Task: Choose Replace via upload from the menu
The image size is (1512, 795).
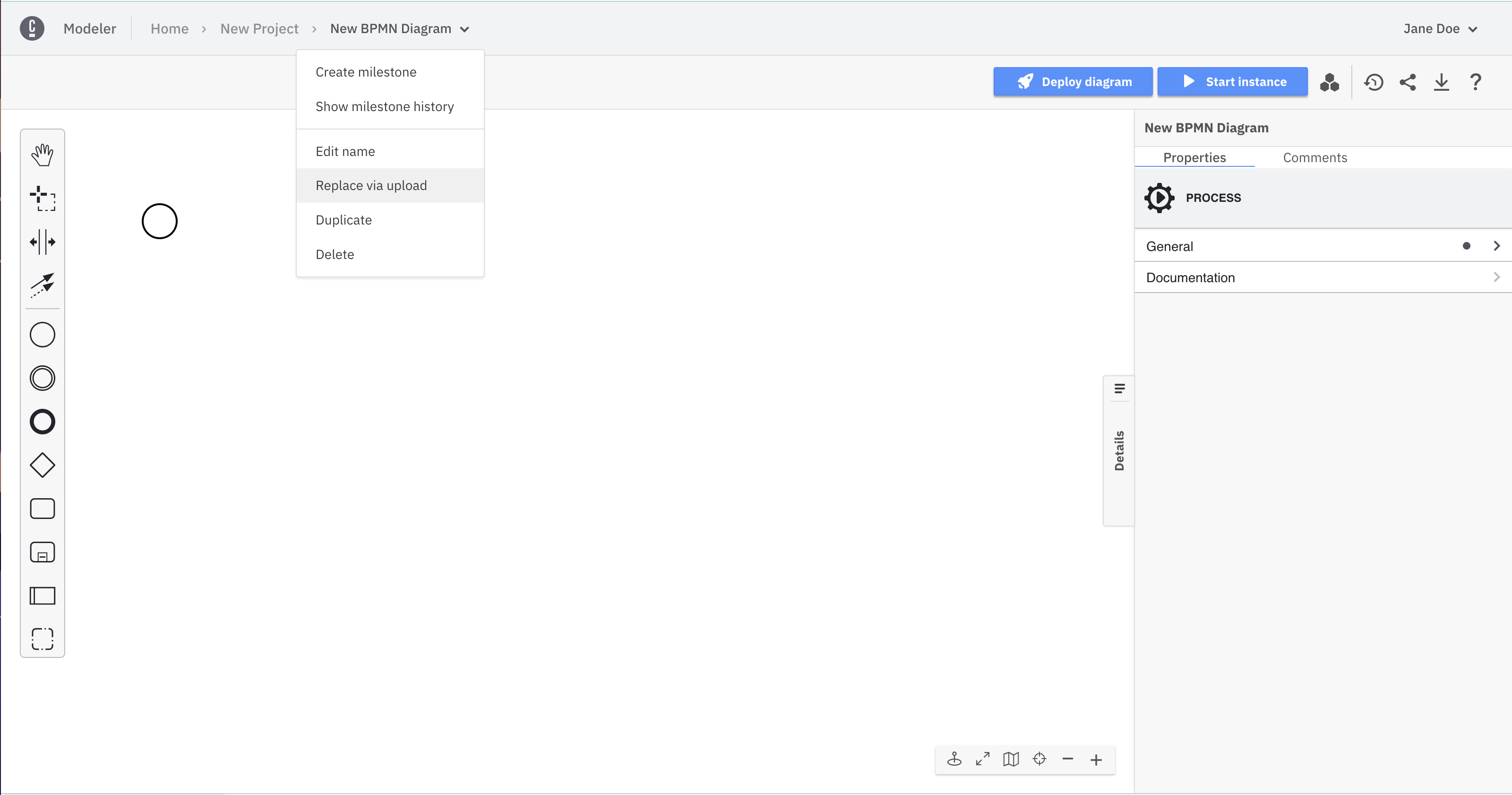Action: click(371, 185)
